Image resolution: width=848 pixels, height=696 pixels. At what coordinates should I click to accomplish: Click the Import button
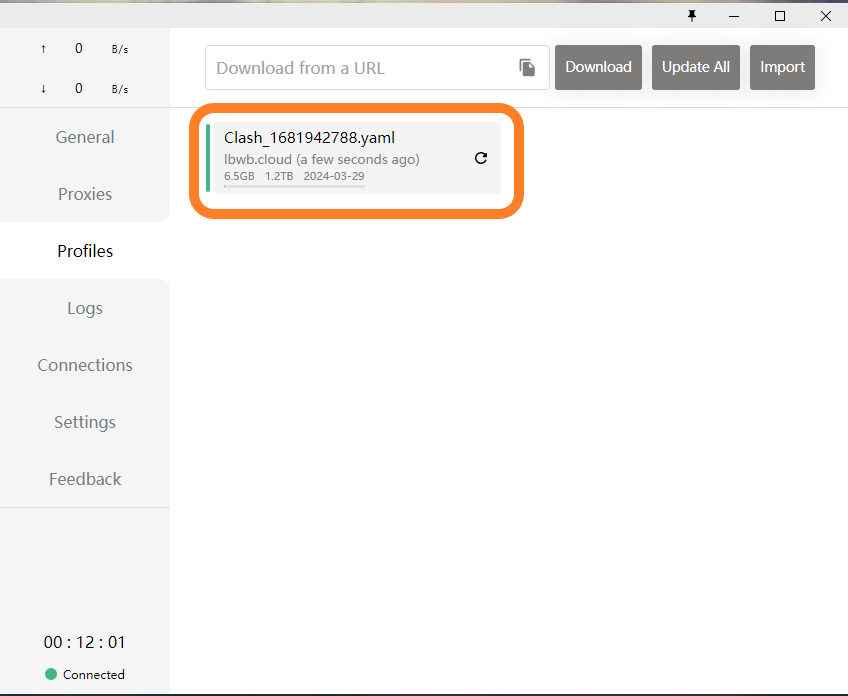[x=782, y=67]
